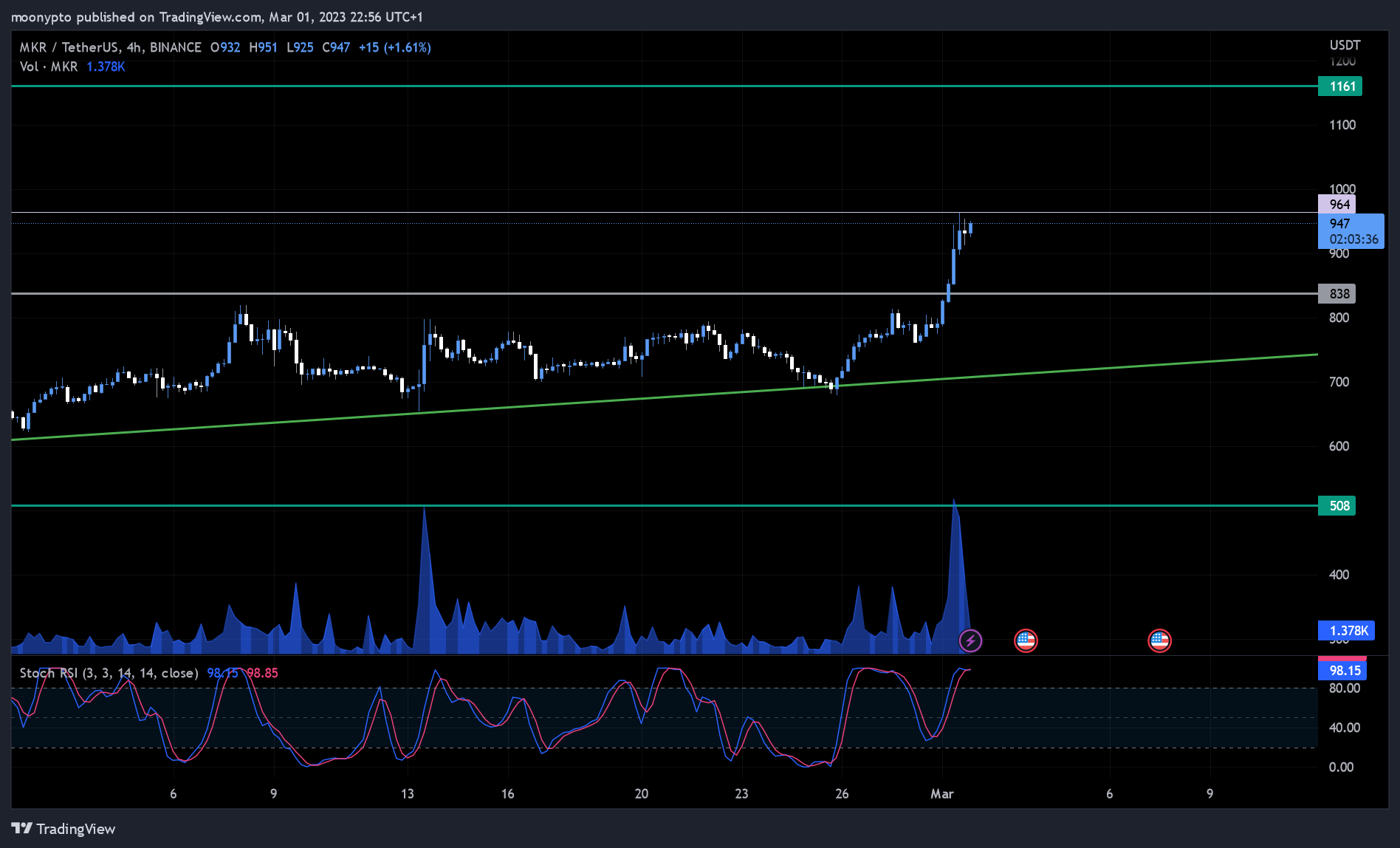Select the 964 price level label
This screenshot has height=848, width=1400.
click(1337, 205)
